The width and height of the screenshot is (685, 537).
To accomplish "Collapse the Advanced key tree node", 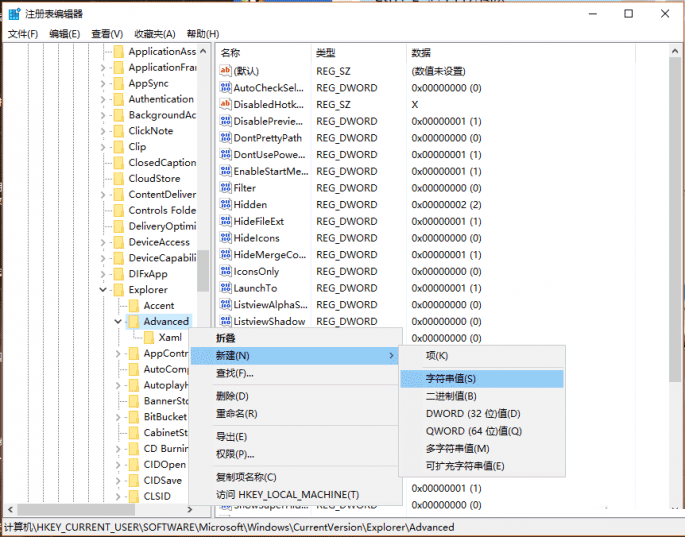I will pyautogui.click(x=119, y=322).
